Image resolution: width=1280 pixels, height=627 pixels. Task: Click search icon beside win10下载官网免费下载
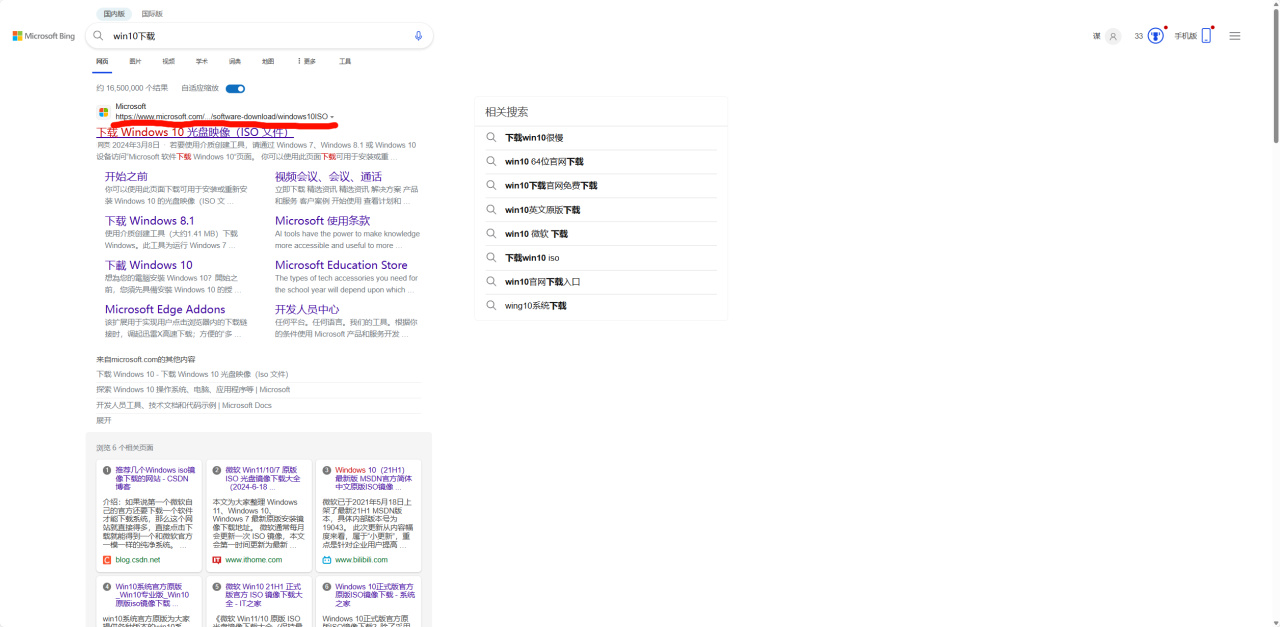[491, 186]
